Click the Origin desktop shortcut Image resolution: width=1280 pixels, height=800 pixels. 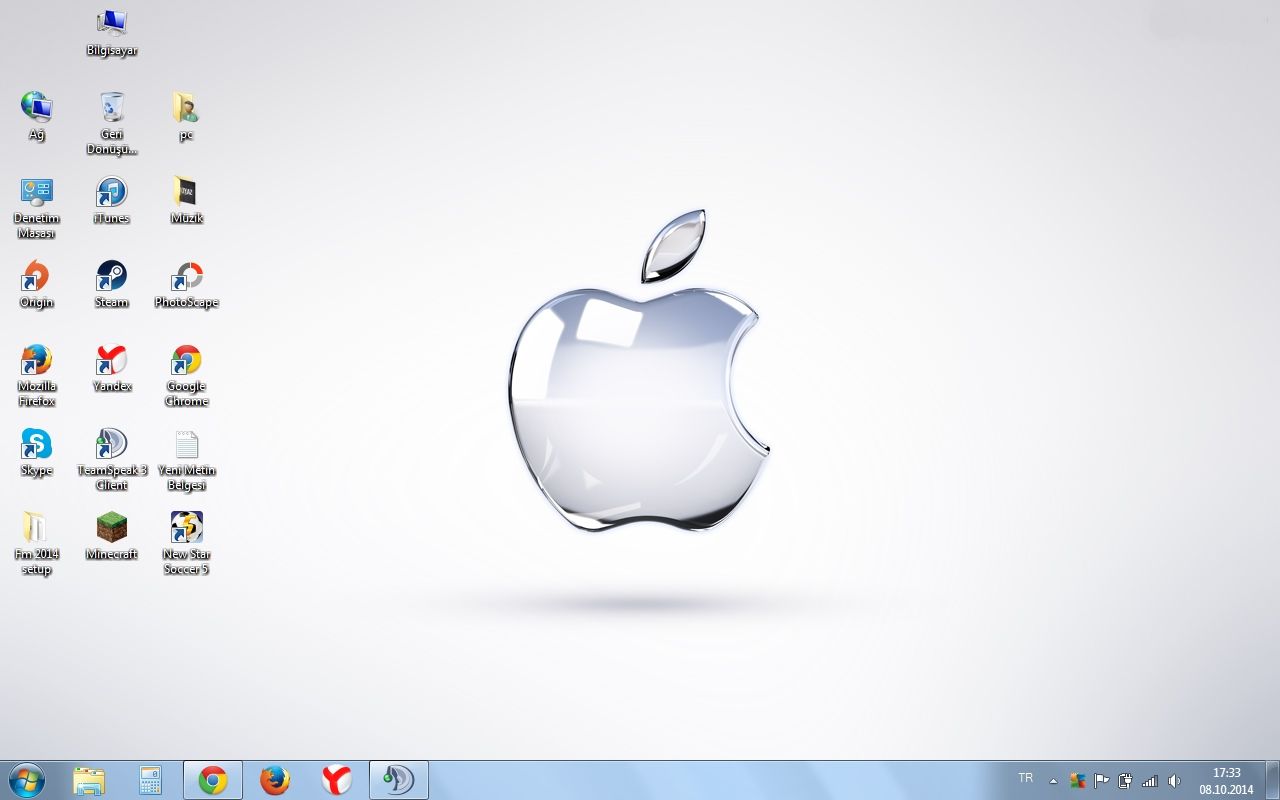click(37, 284)
